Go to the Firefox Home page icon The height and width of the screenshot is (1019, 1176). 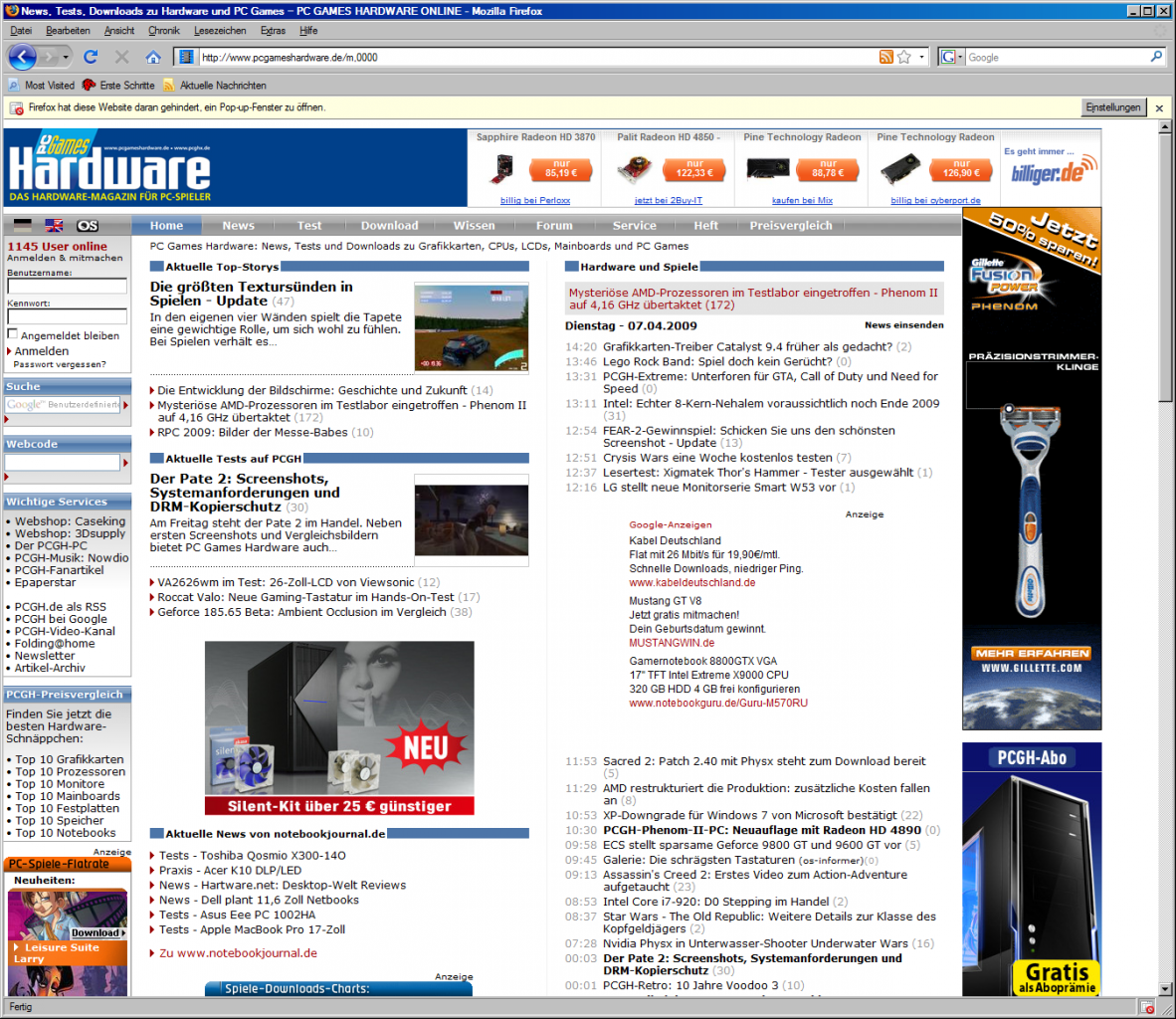(153, 57)
